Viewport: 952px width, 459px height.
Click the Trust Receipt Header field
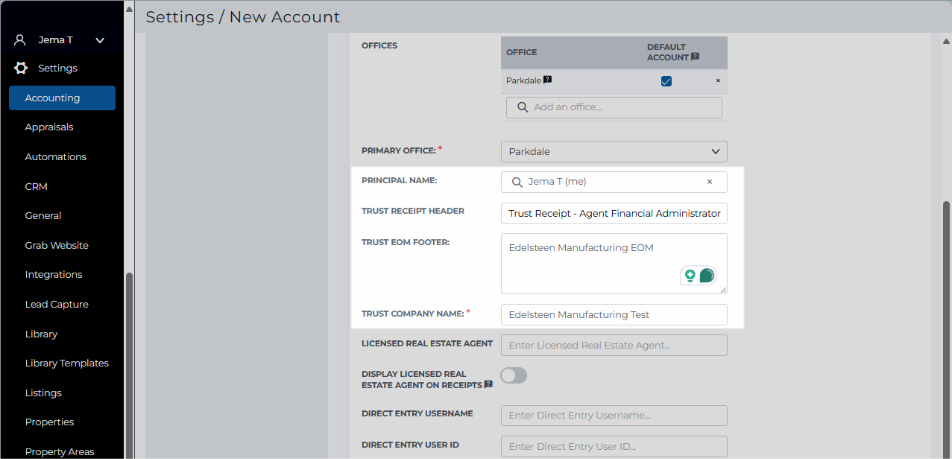tap(614, 213)
